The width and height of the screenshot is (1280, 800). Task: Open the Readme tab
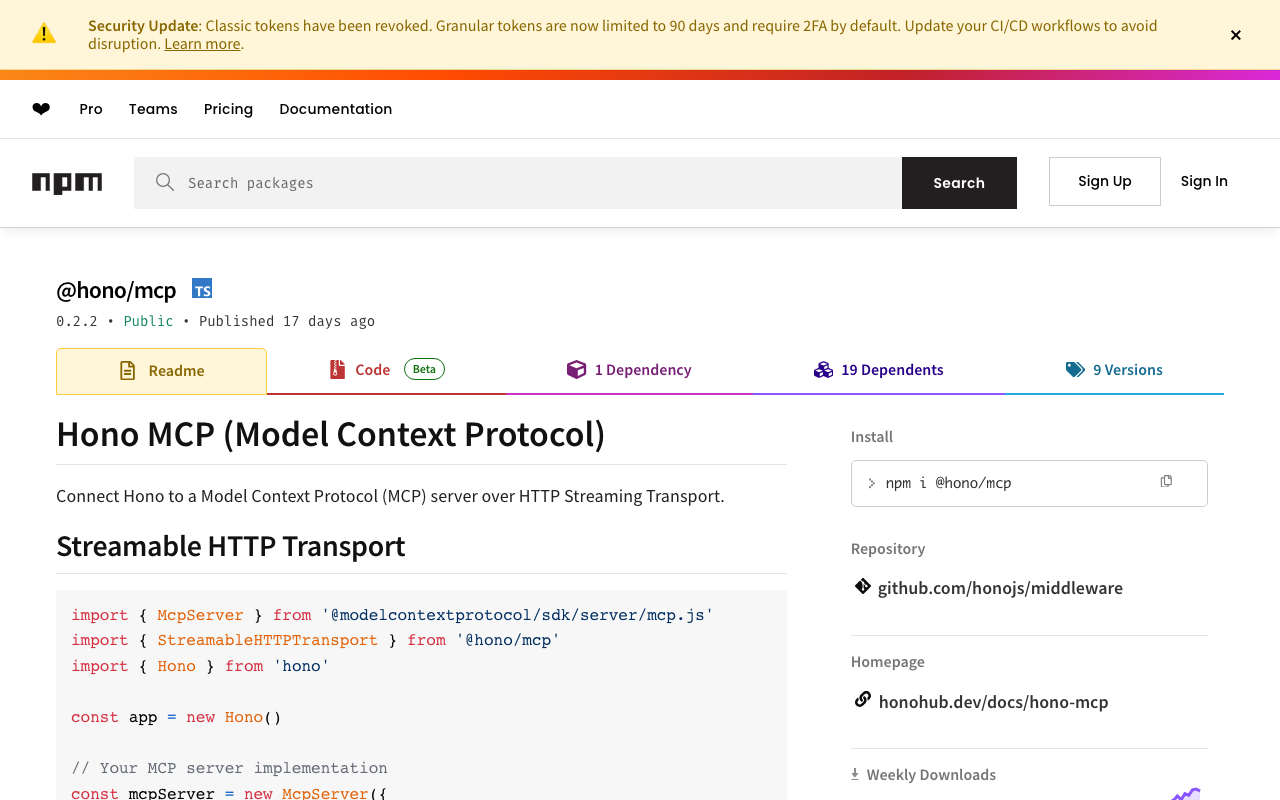click(162, 371)
